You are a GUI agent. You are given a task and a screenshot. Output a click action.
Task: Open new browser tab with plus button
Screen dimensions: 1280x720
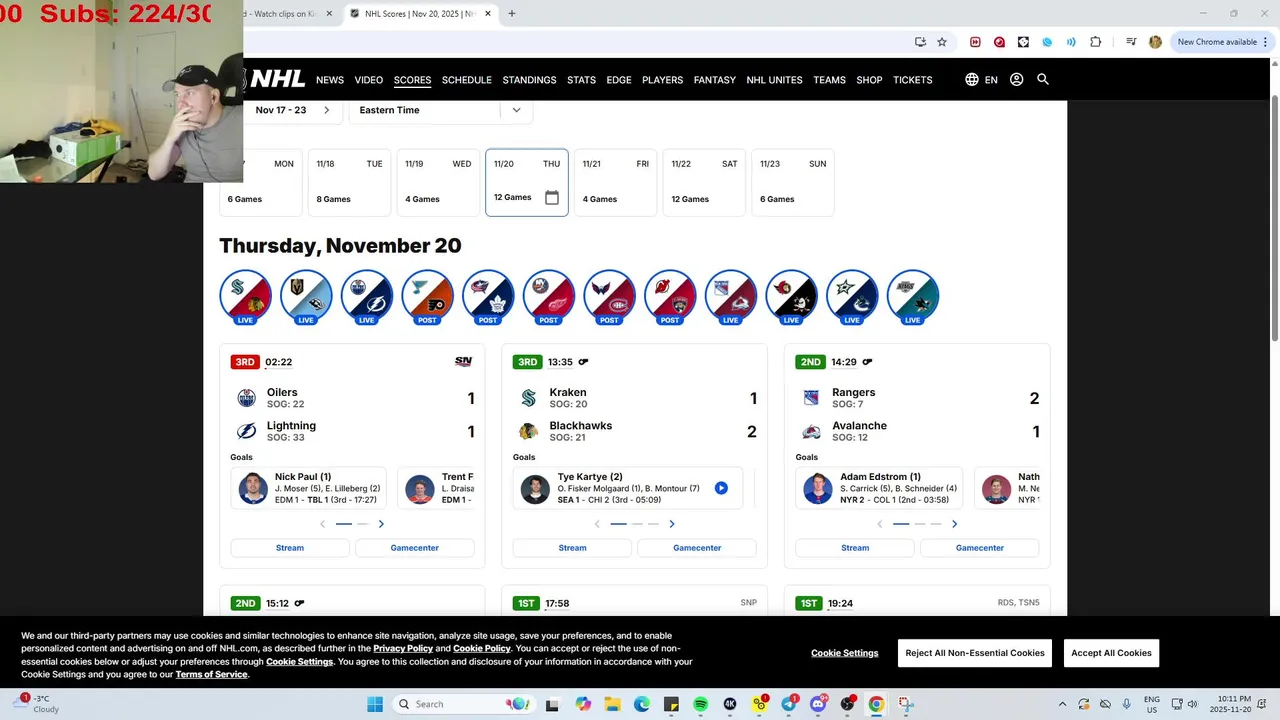[512, 14]
